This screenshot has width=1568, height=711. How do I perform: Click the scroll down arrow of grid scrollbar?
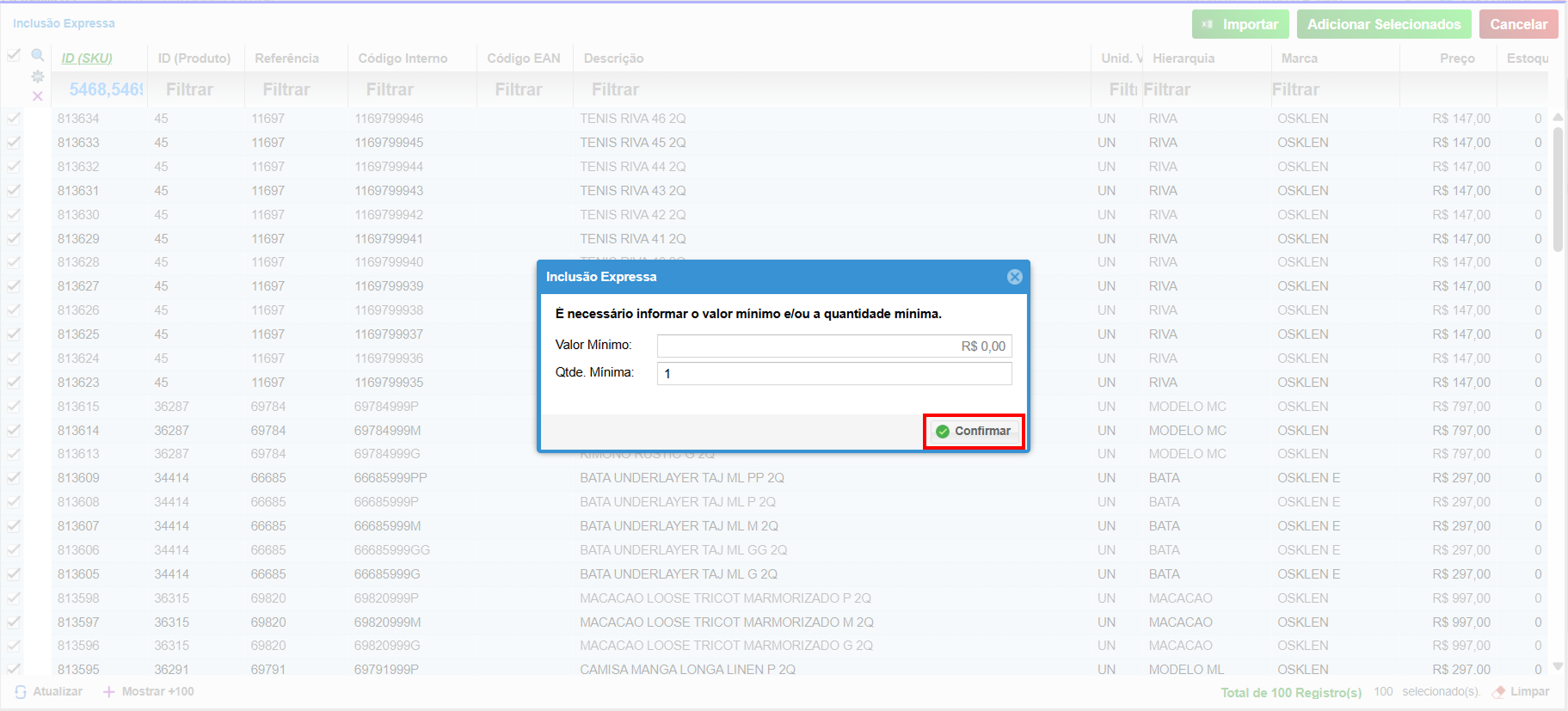pyautogui.click(x=1558, y=666)
